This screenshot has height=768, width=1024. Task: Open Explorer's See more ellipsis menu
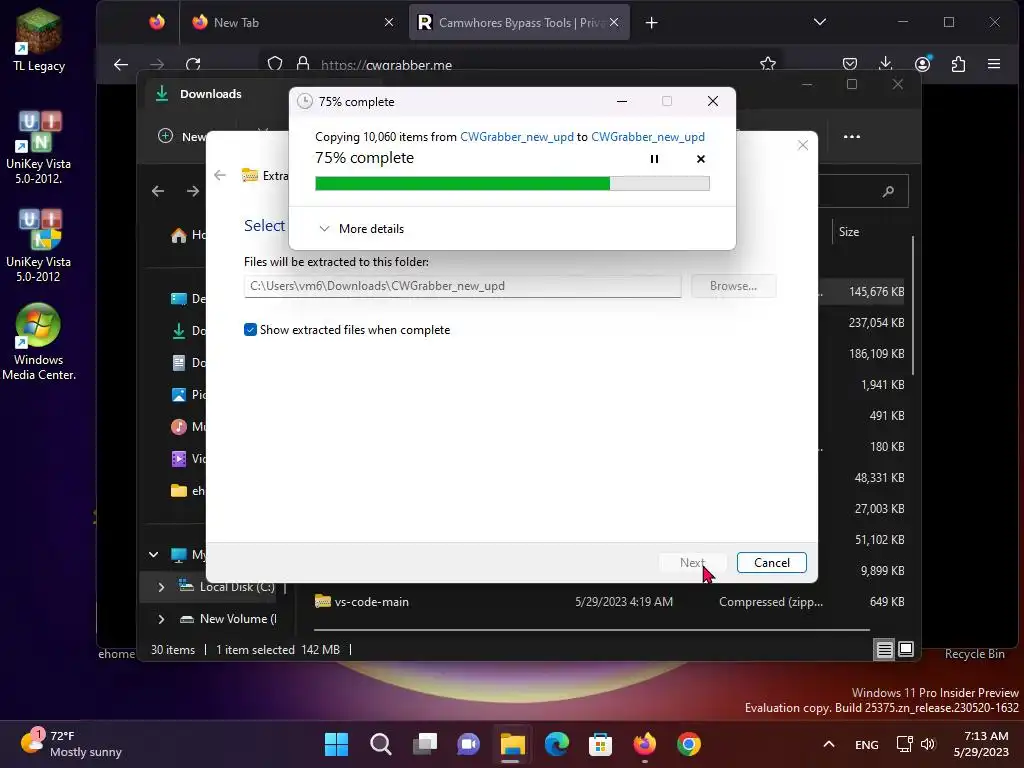pos(852,136)
